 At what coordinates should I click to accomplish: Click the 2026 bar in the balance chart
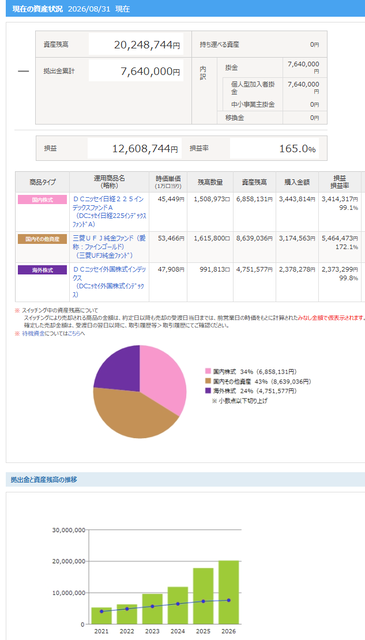point(229,592)
